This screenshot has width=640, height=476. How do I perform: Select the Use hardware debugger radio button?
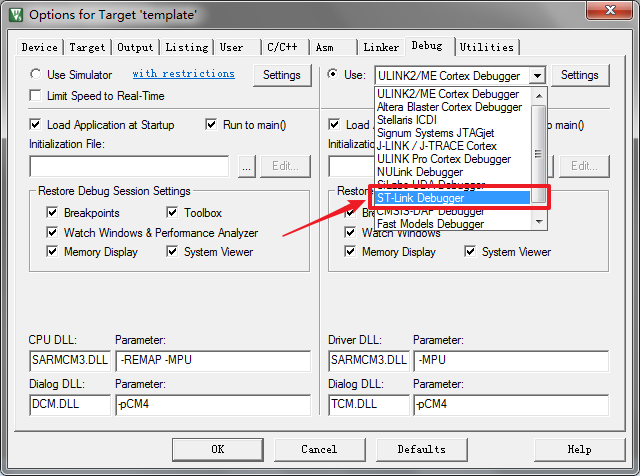(x=333, y=74)
